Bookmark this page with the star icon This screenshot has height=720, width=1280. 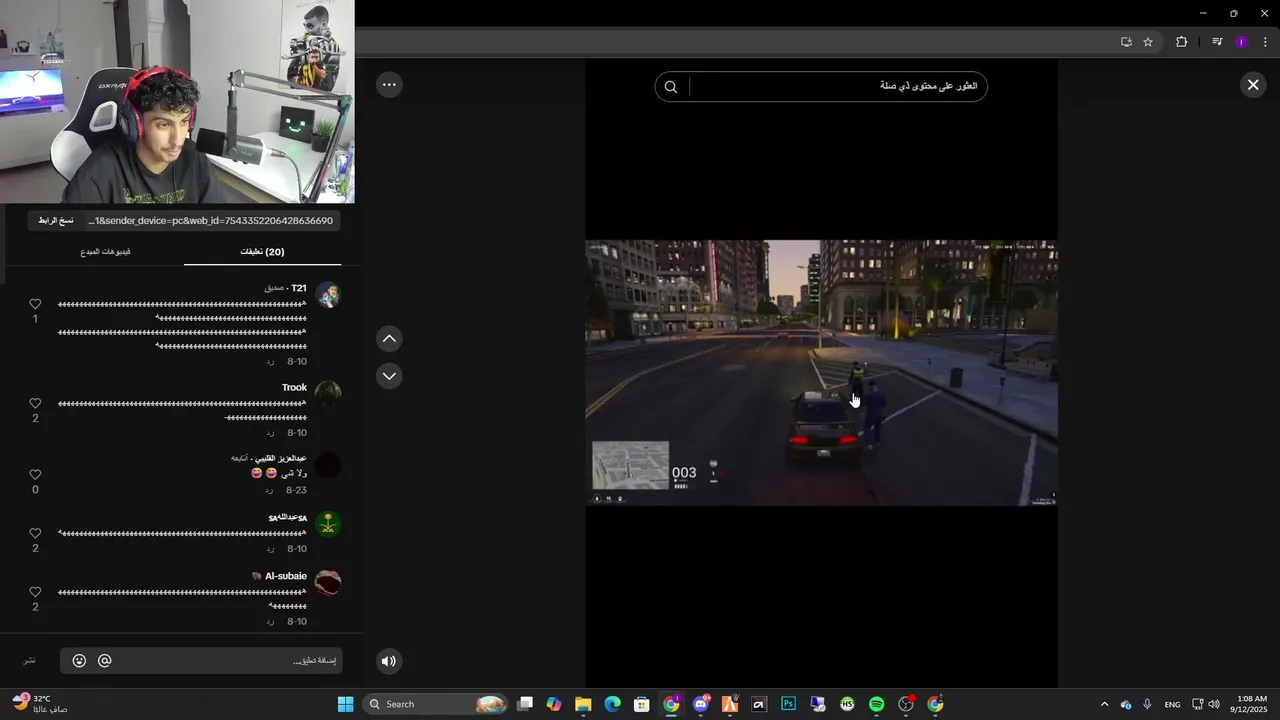[x=1148, y=42]
